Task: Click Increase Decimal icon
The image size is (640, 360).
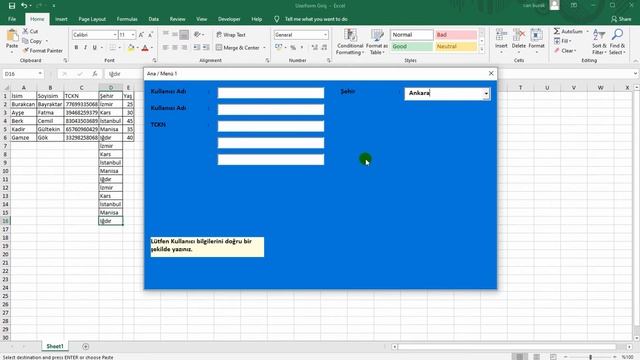Action: (315, 48)
